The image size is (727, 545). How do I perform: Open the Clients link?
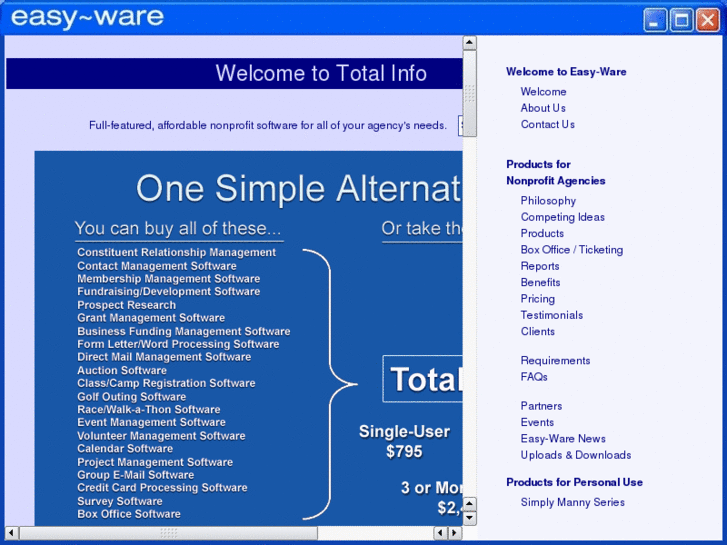[x=537, y=331]
